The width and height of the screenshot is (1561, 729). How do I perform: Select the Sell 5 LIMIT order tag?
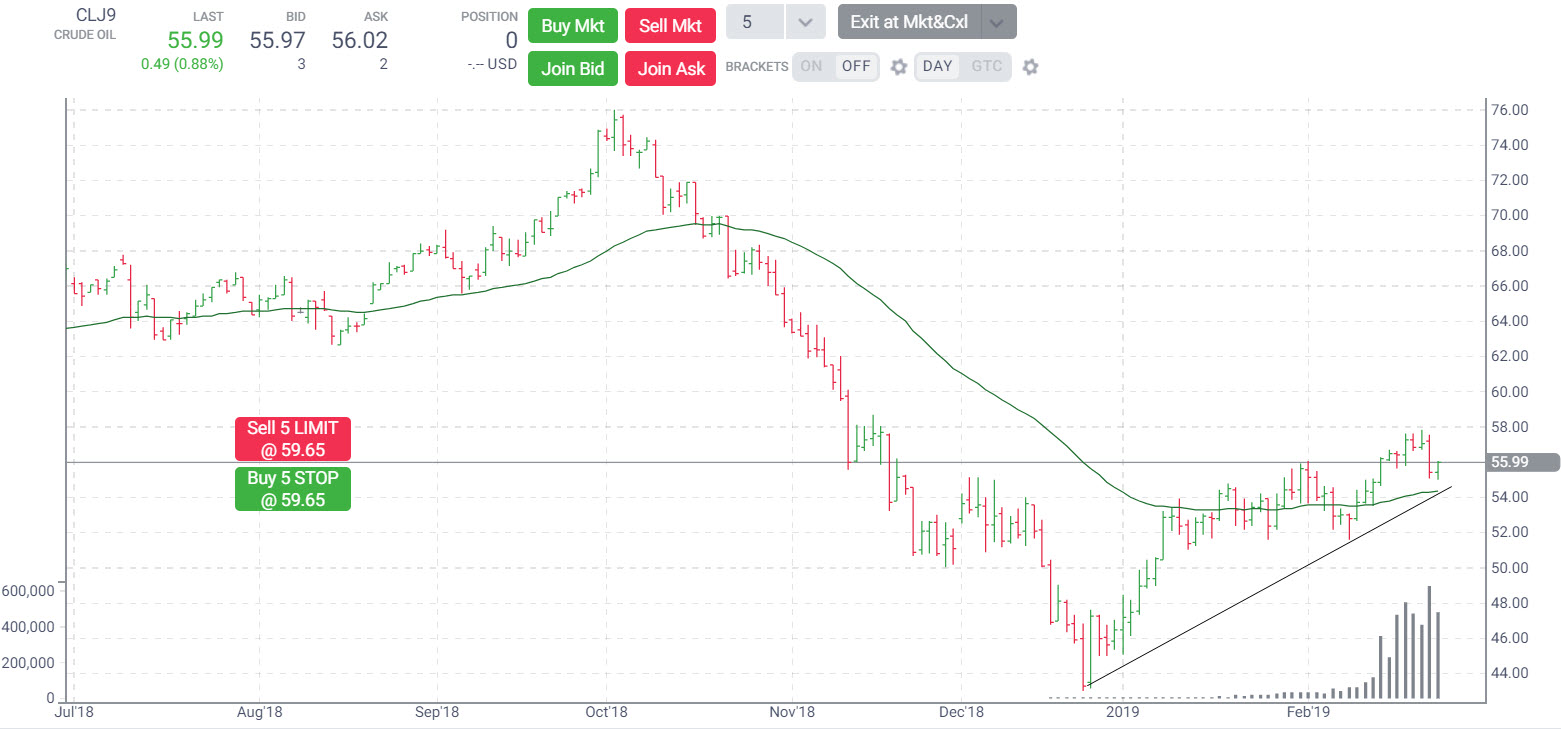[x=292, y=438]
